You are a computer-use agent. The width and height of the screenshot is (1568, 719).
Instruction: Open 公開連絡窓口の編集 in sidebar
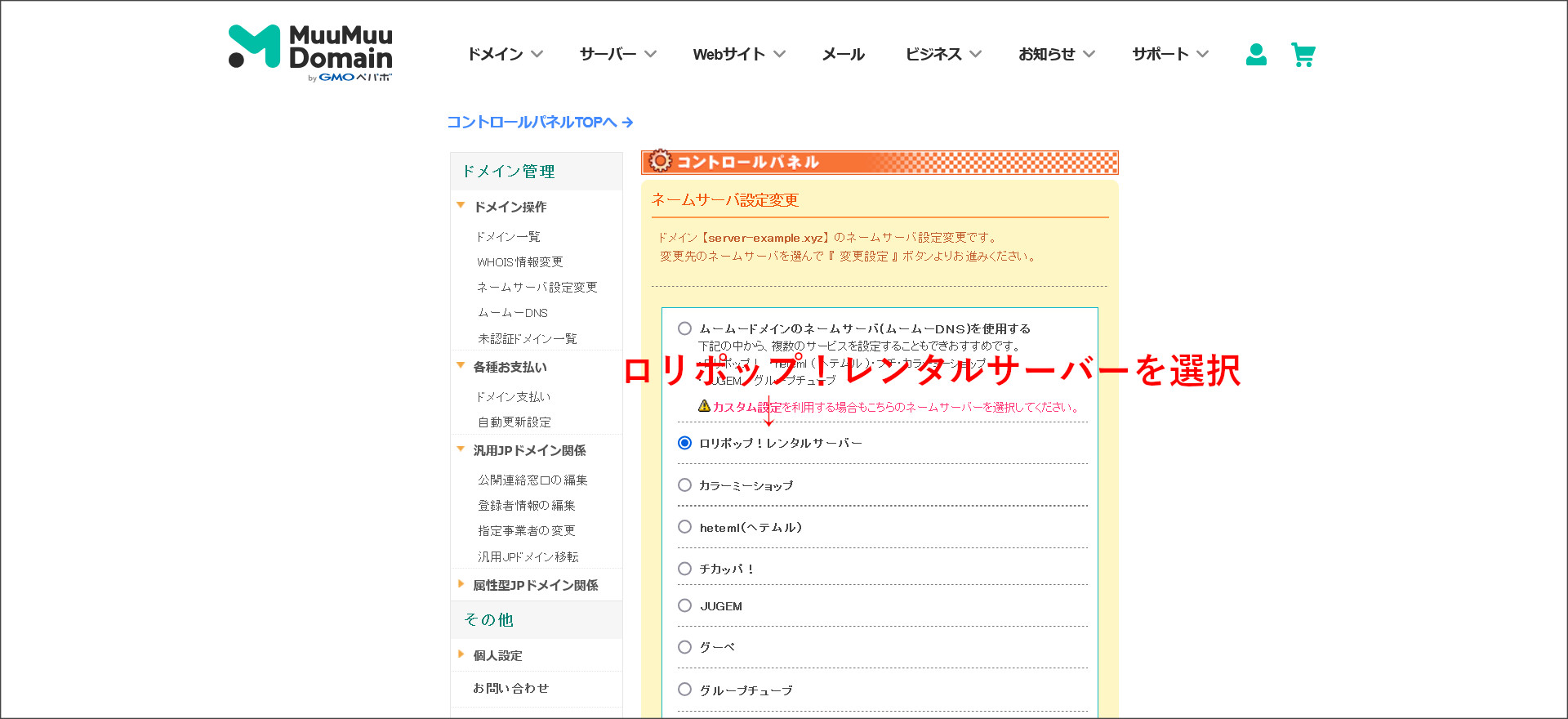tap(532, 480)
